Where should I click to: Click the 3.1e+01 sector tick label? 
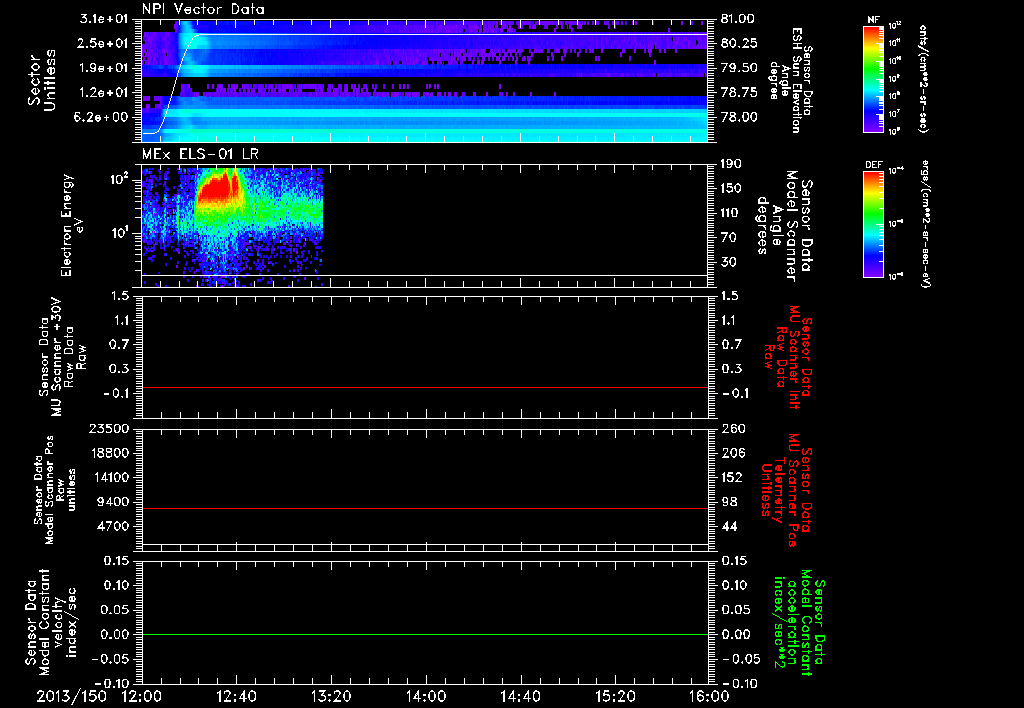pos(104,19)
